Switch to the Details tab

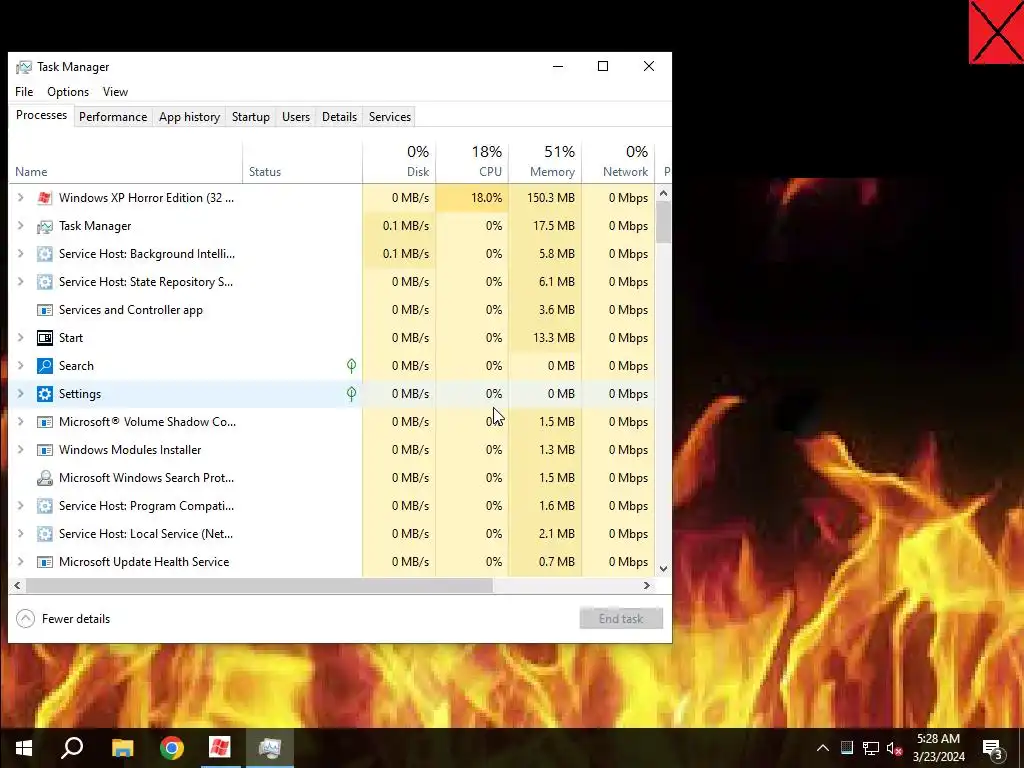[340, 117]
